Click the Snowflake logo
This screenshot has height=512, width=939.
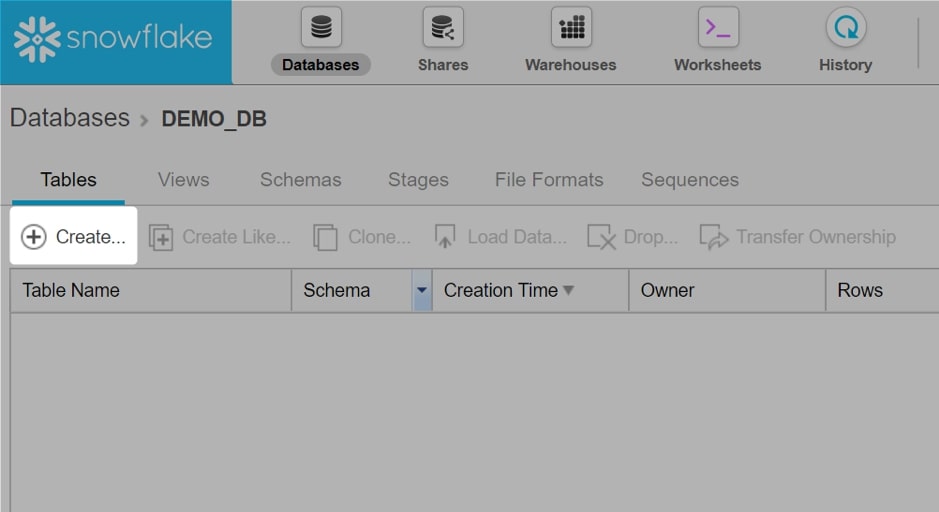coord(113,40)
